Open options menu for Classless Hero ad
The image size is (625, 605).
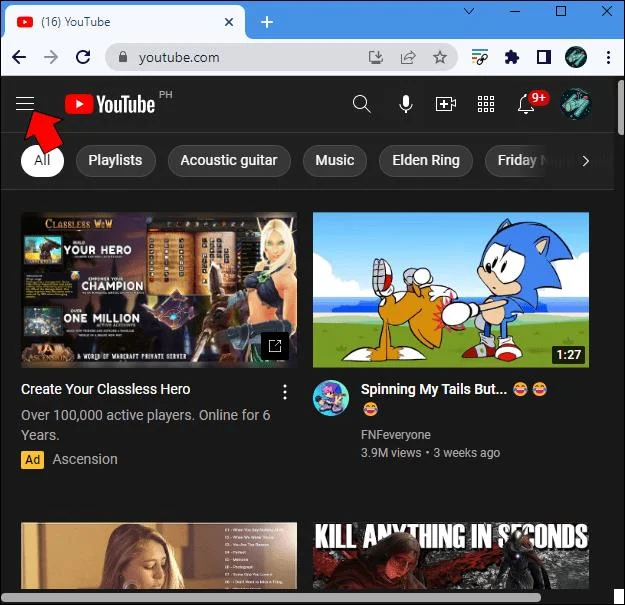285,392
